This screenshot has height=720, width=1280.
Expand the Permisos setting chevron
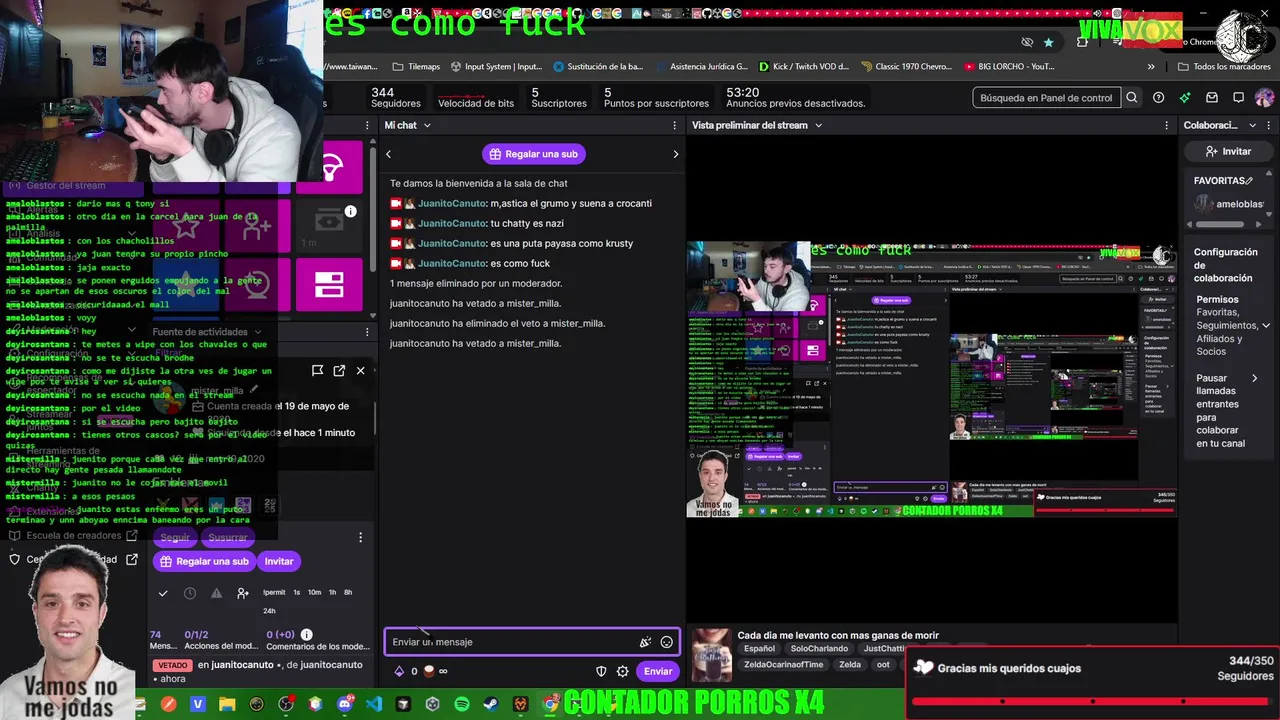pyautogui.click(x=1266, y=326)
